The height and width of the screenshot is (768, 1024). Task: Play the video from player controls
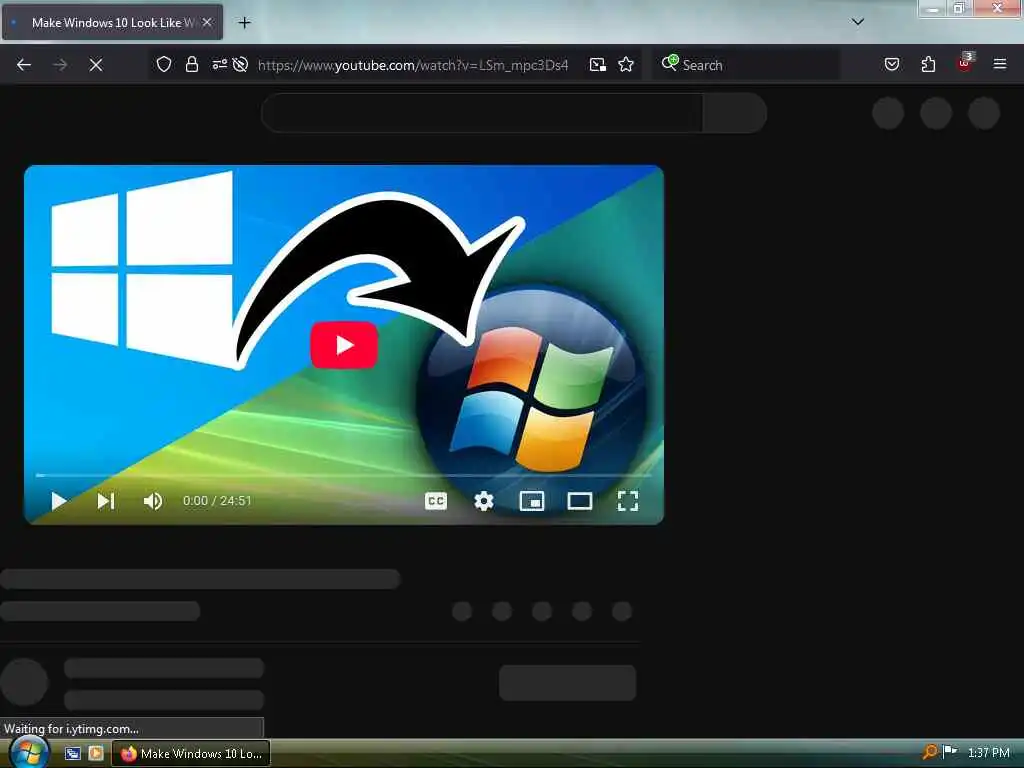[59, 501]
